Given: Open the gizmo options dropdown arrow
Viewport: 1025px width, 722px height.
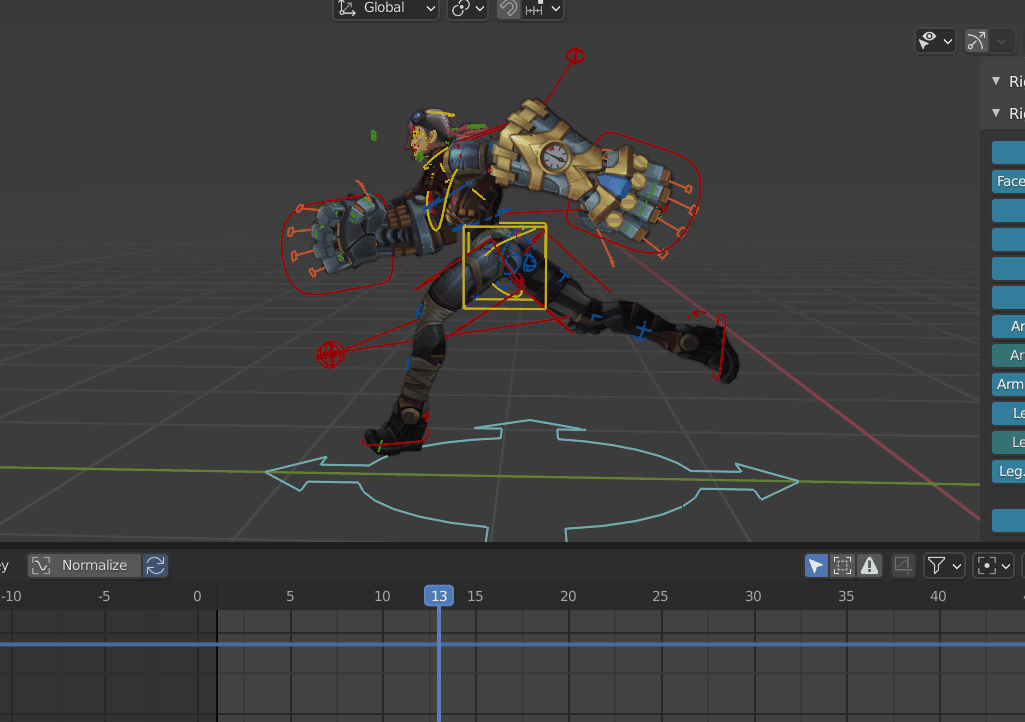Looking at the screenshot, I should 1001,41.
